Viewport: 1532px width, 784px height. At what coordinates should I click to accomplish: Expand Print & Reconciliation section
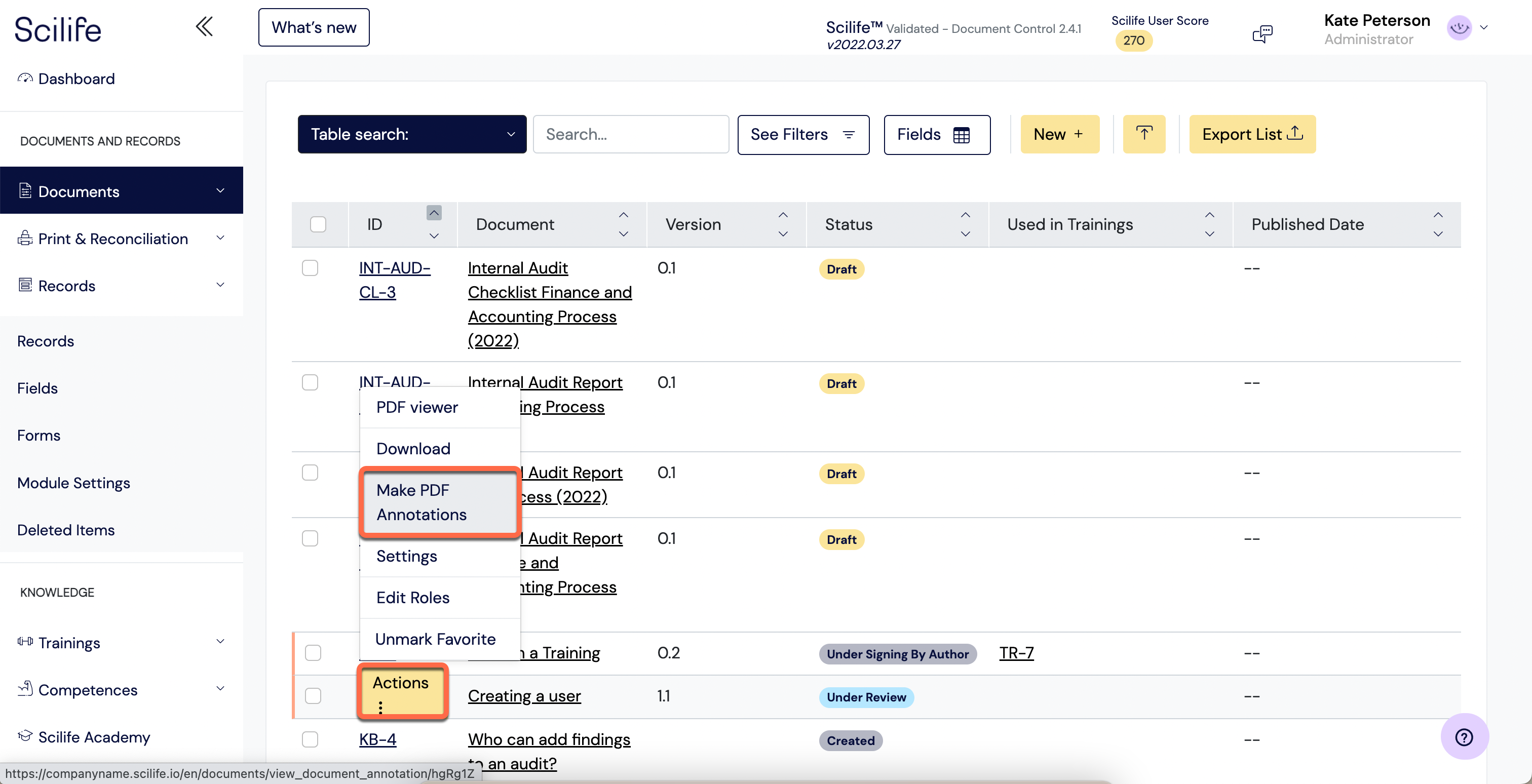(x=220, y=238)
